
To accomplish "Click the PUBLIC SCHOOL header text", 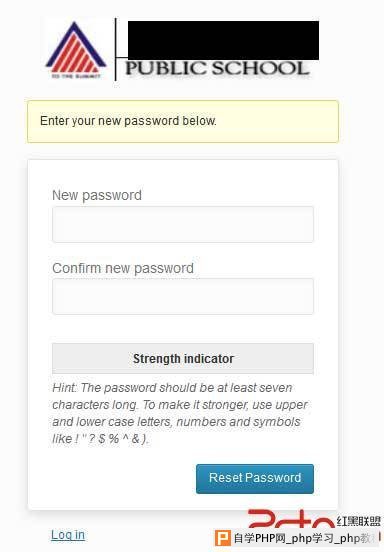I will pos(217,68).
